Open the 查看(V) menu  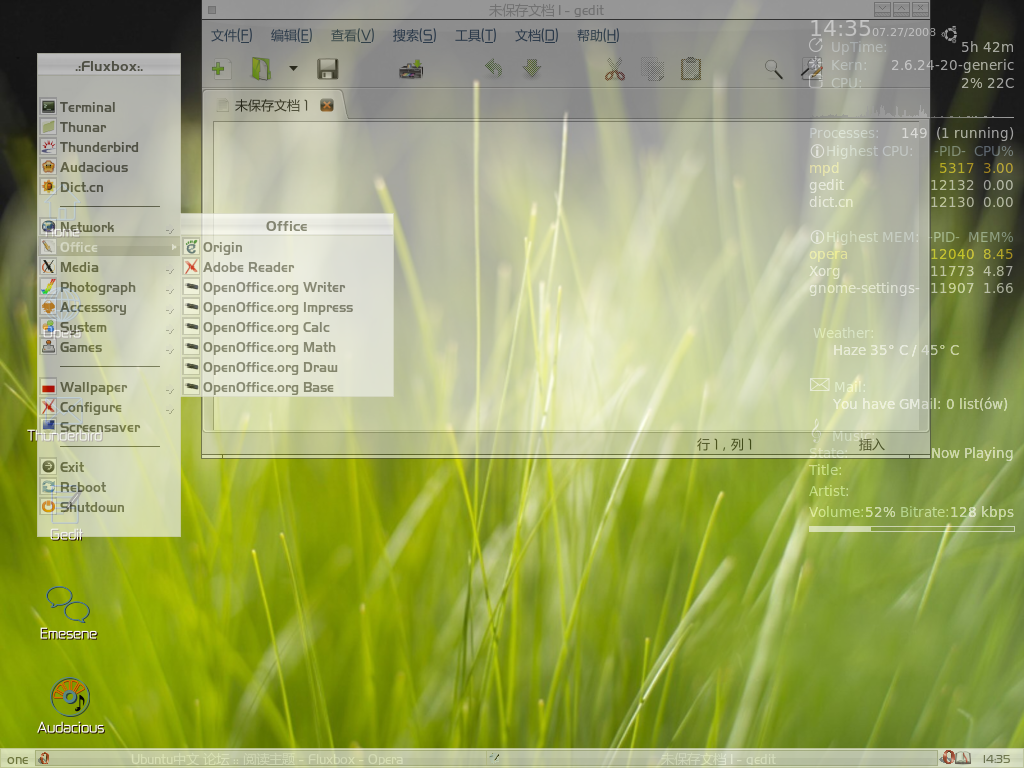tap(352, 35)
